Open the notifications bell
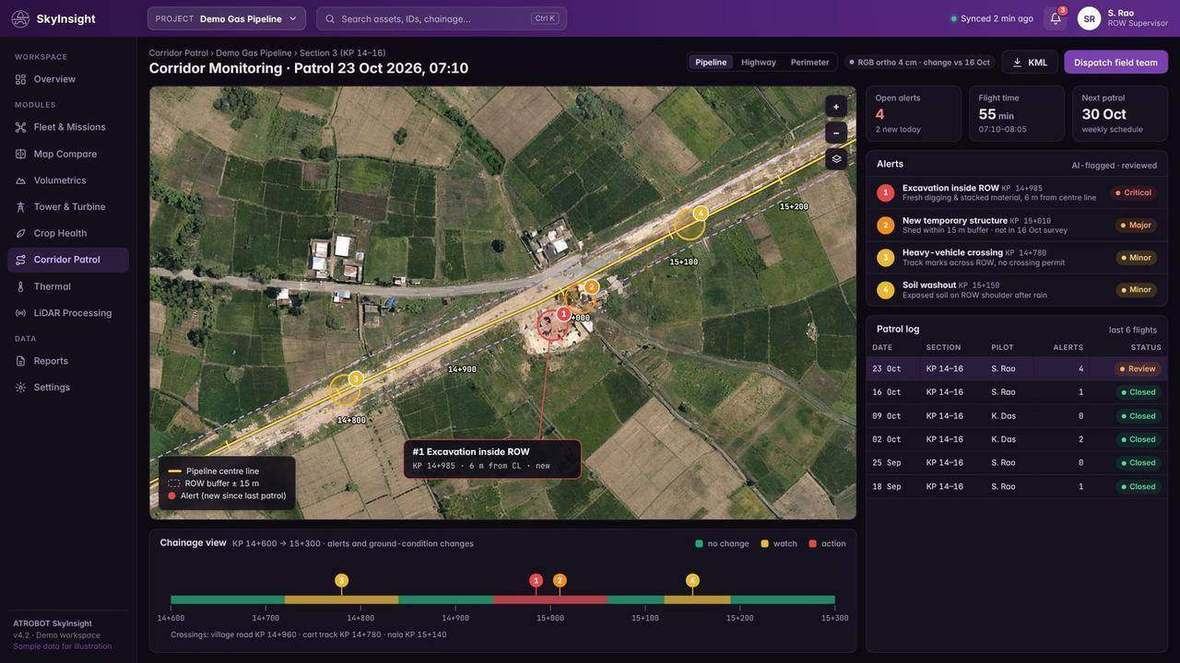 click(1055, 19)
